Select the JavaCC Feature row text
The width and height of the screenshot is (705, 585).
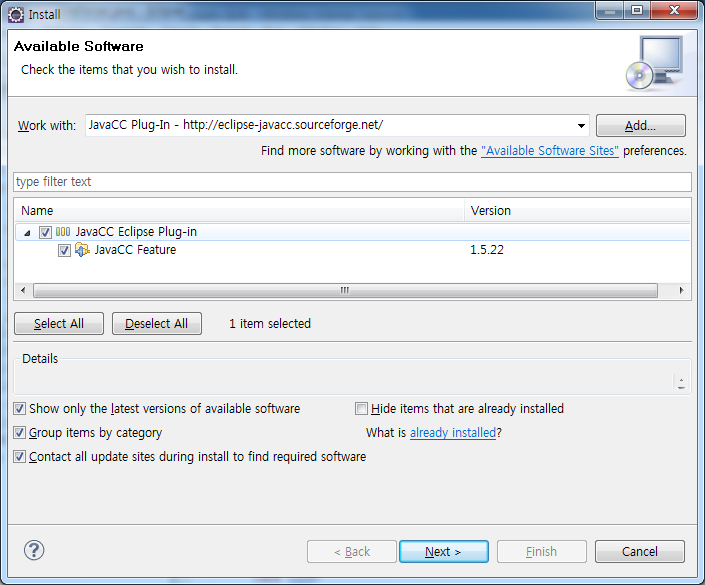click(x=135, y=250)
